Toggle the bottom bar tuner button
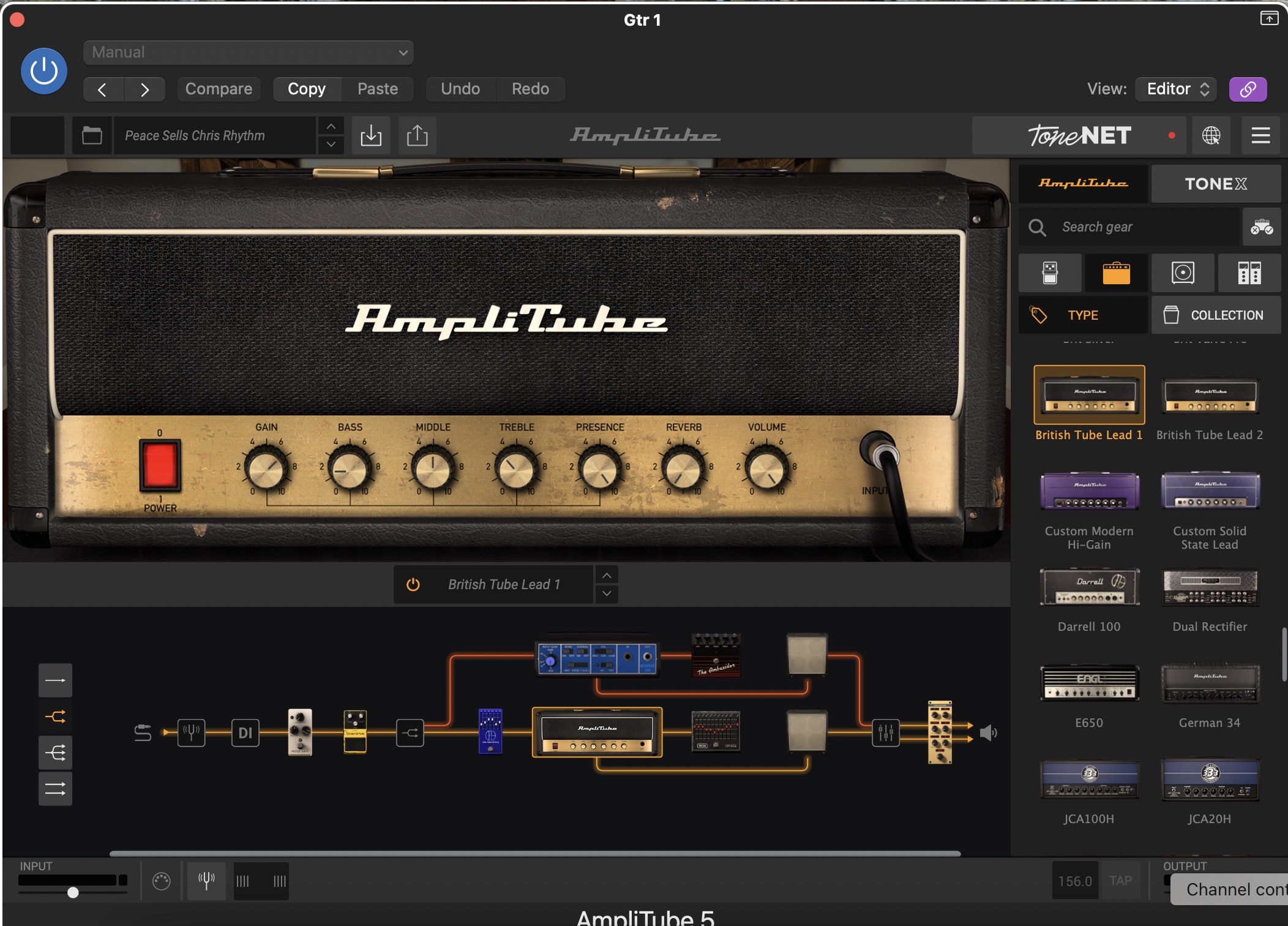The image size is (1288, 926). (x=206, y=881)
